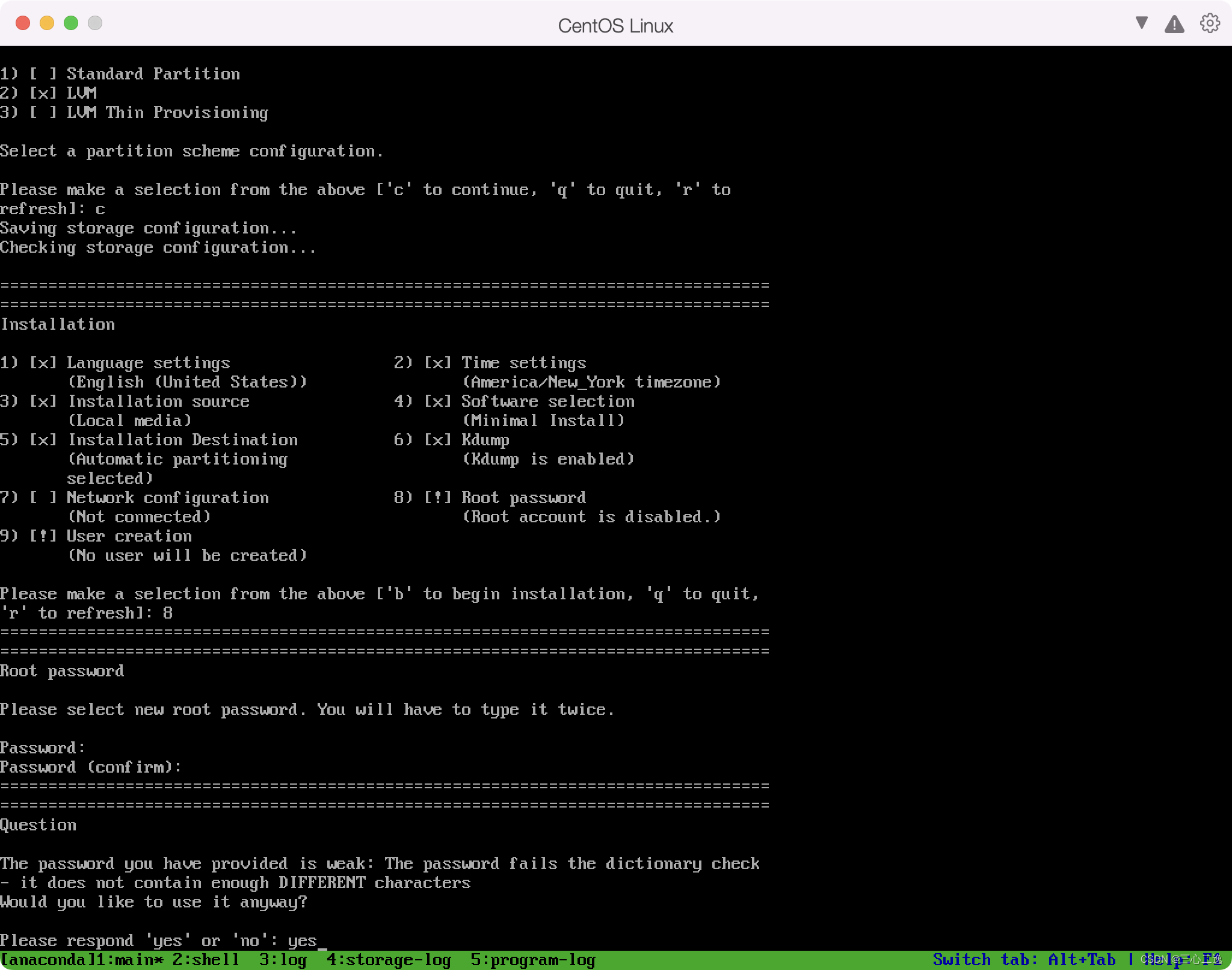The image size is (1232, 970).
Task: Click the yellow minimize window button
Action: (47, 23)
